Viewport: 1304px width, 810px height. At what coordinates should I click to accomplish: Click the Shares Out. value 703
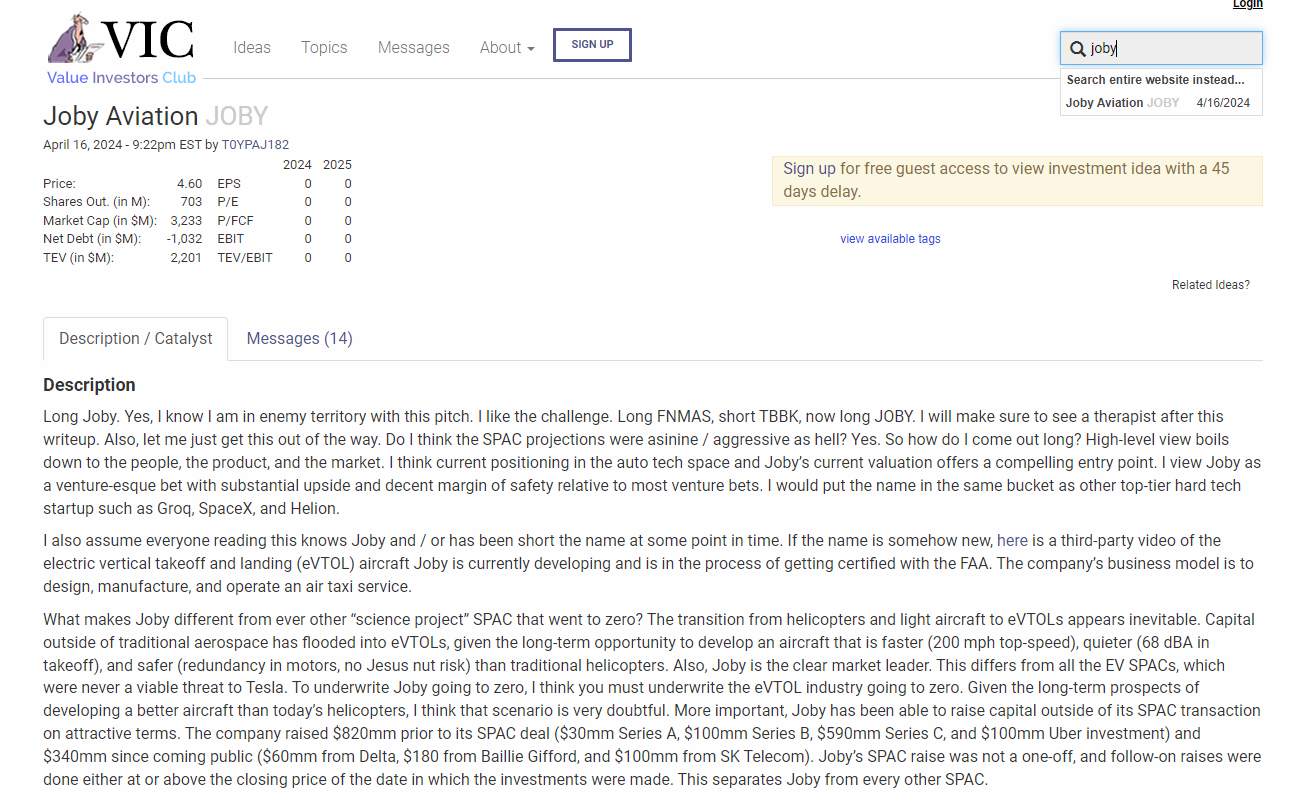point(191,202)
